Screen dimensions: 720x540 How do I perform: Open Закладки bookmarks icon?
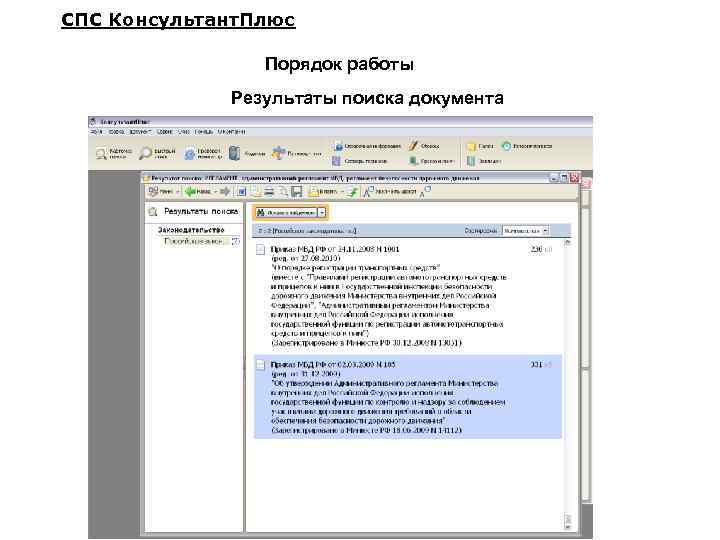tap(471, 161)
